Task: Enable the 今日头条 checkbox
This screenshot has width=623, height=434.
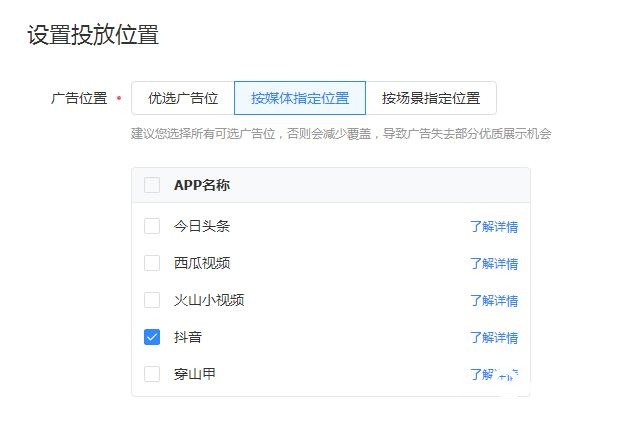Action: (152, 226)
